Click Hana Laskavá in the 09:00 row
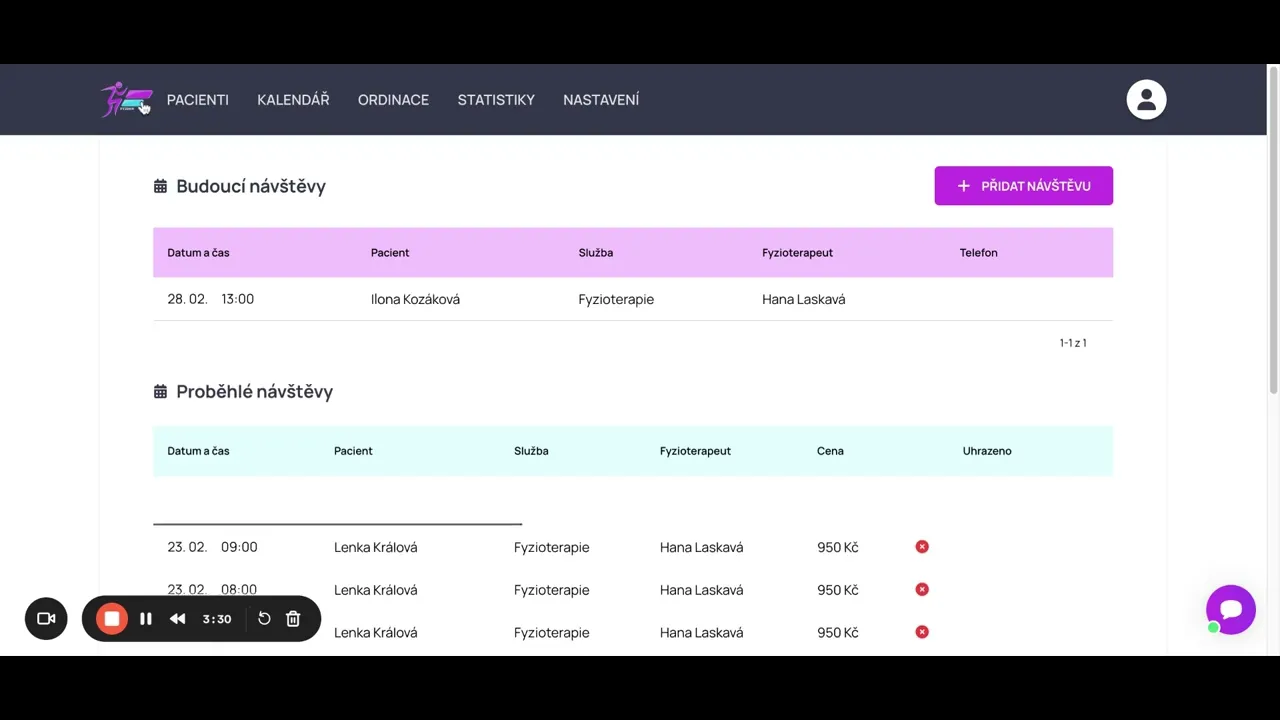This screenshot has height=720, width=1280. pyautogui.click(x=702, y=547)
